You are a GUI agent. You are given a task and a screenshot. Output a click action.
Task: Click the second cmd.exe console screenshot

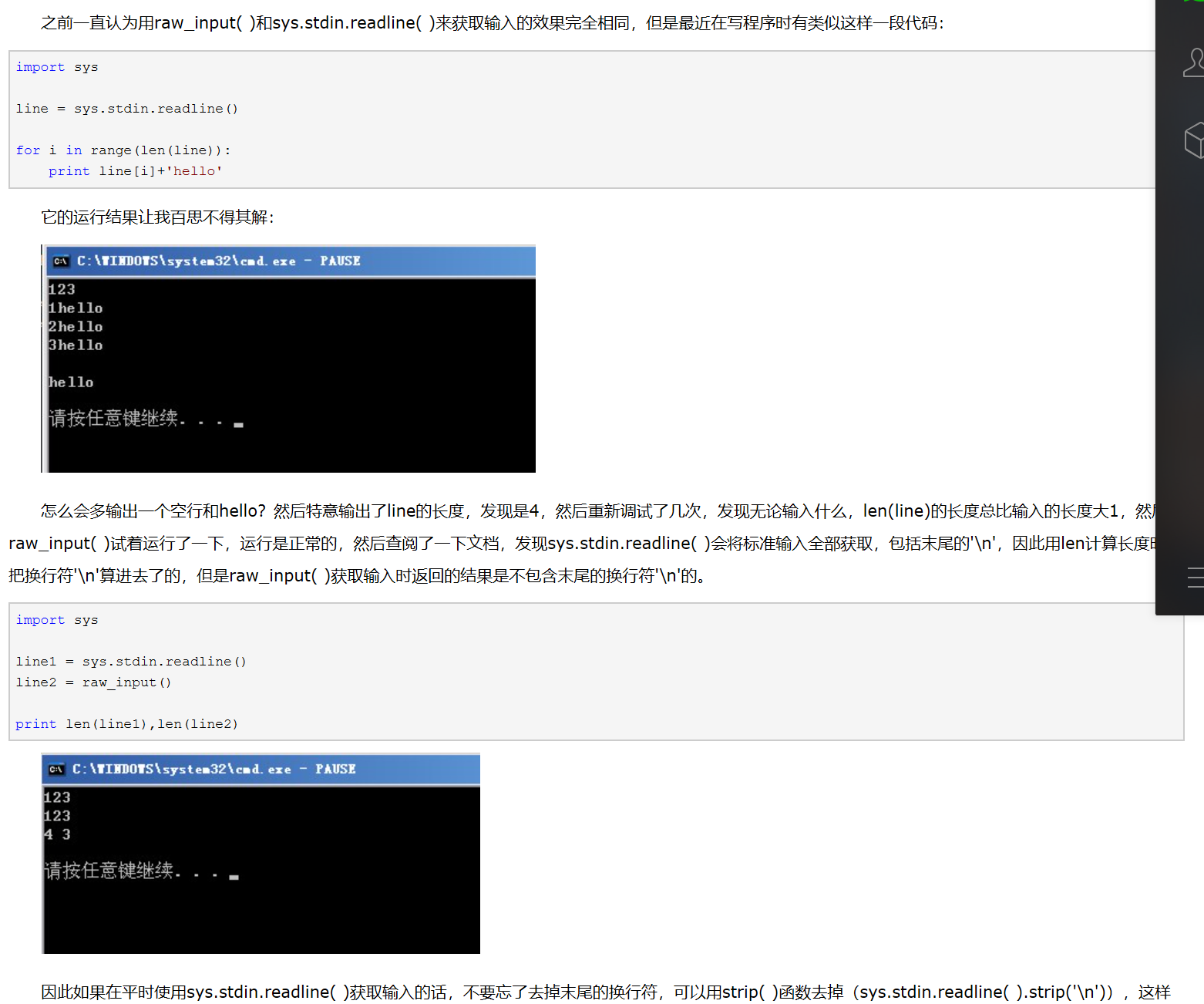[x=261, y=854]
